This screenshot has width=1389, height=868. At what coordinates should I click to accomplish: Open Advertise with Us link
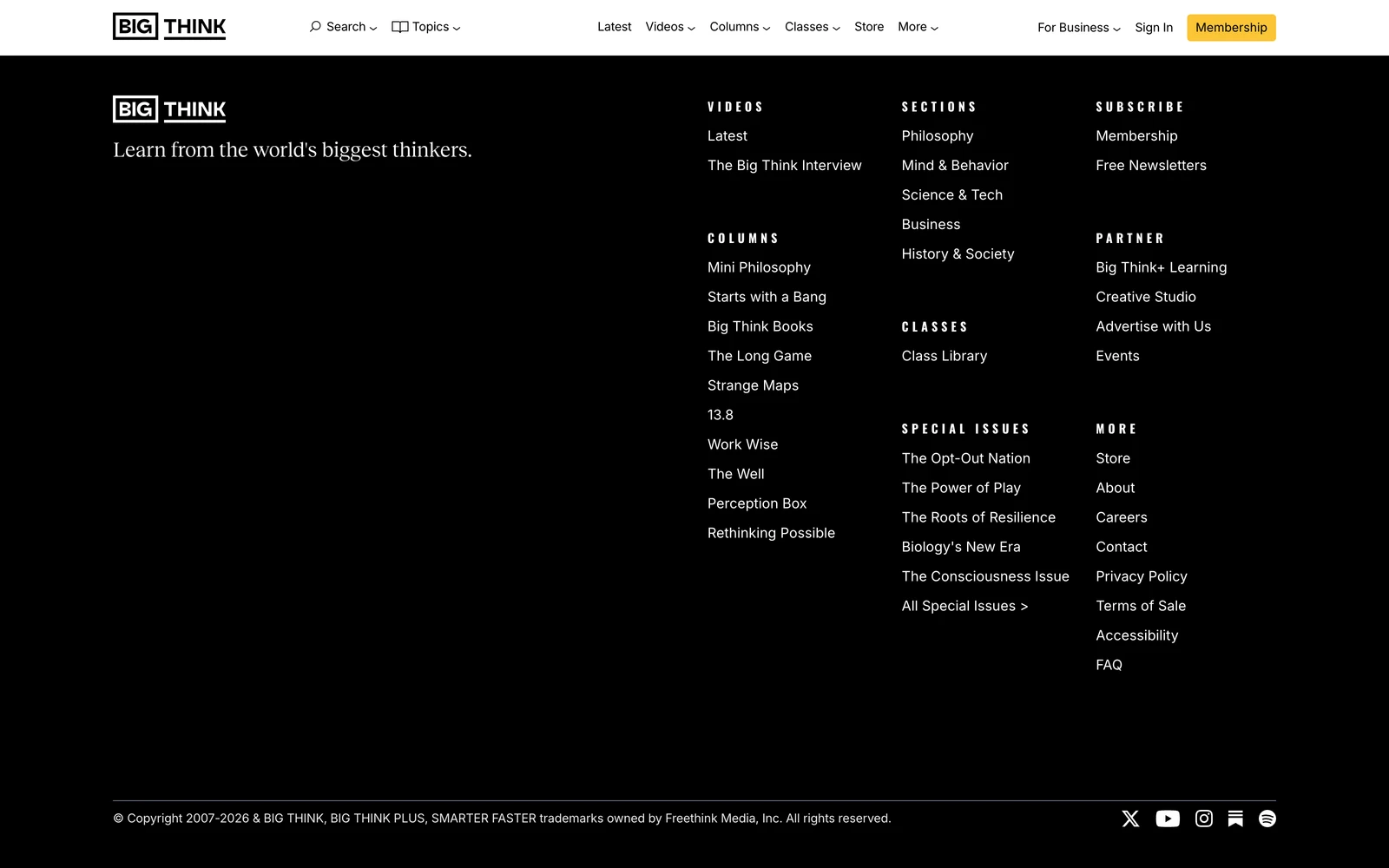coord(1154,327)
